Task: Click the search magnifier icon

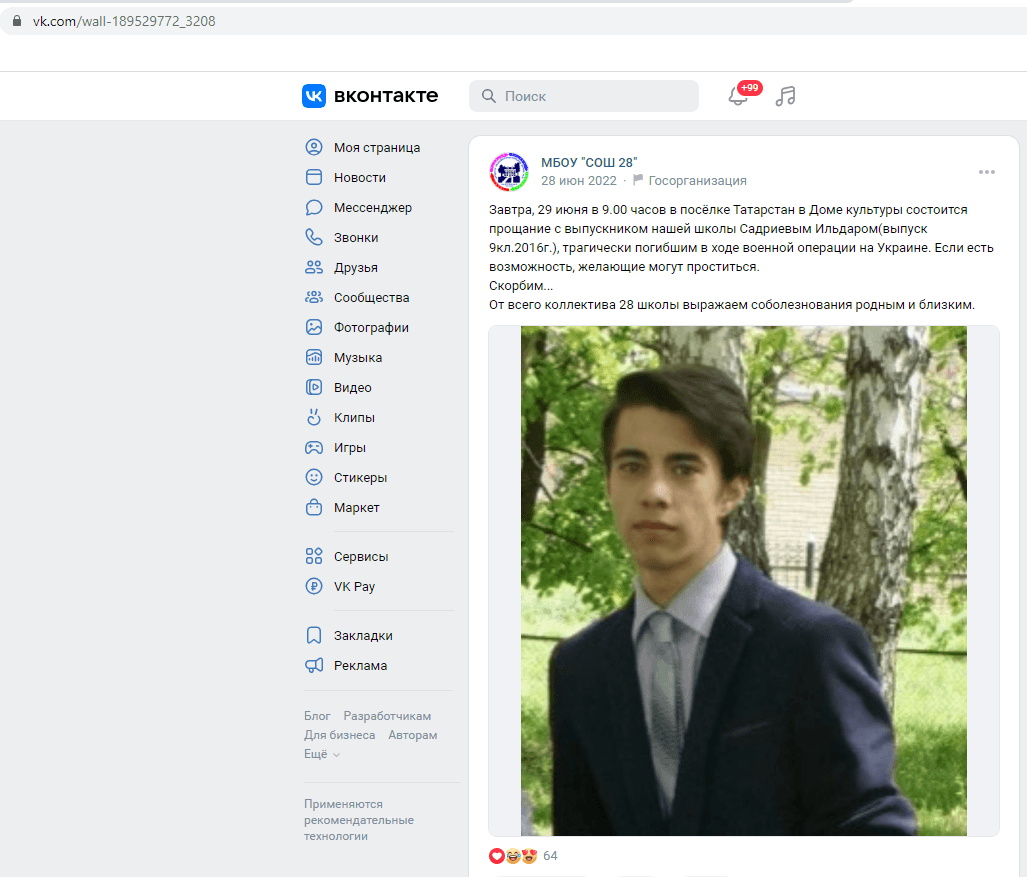Action: pos(489,96)
